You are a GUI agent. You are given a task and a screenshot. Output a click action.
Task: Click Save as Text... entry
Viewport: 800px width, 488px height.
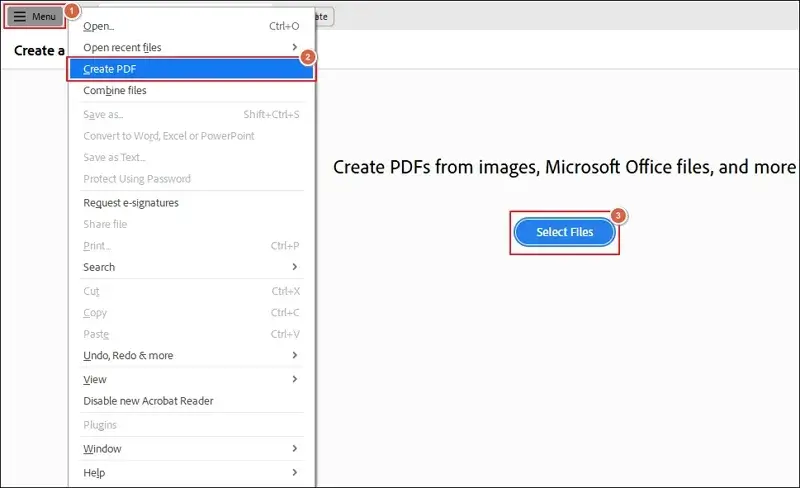click(x=191, y=157)
